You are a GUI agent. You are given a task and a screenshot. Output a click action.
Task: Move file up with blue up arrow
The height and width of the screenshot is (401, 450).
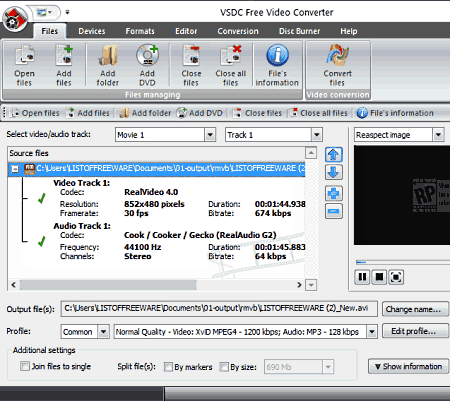point(334,154)
